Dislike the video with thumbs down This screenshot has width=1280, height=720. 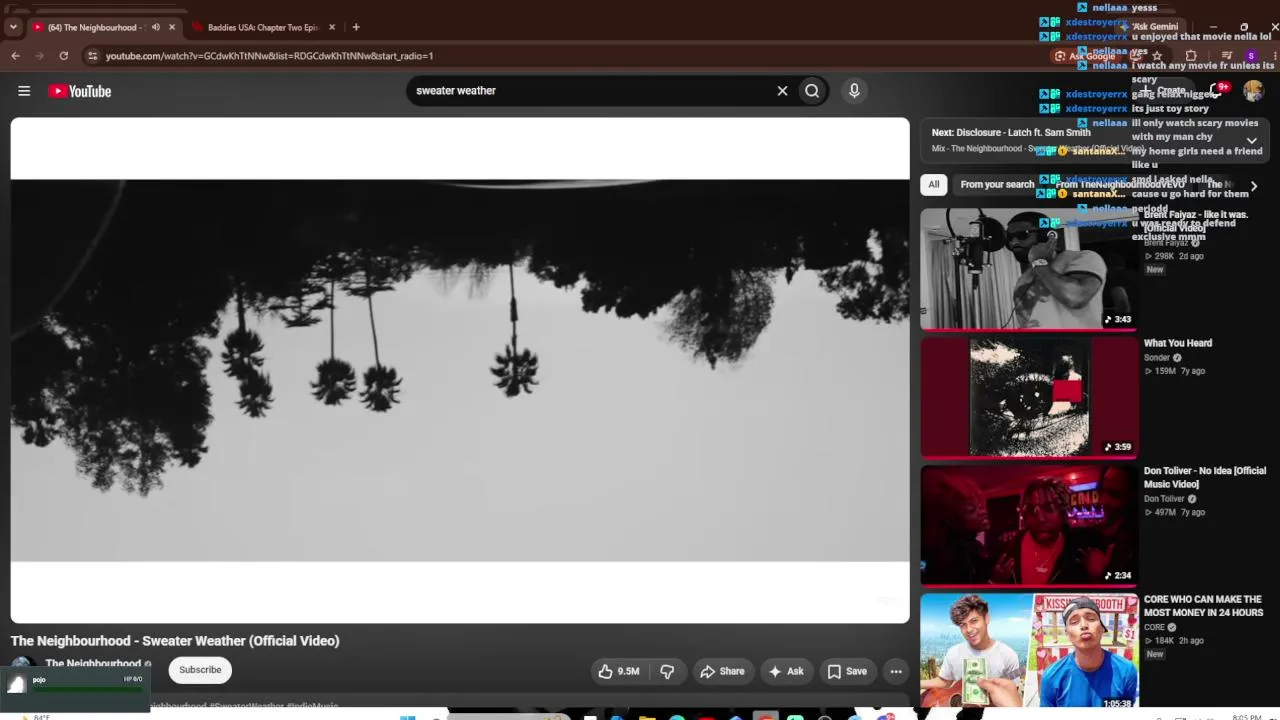click(x=667, y=671)
